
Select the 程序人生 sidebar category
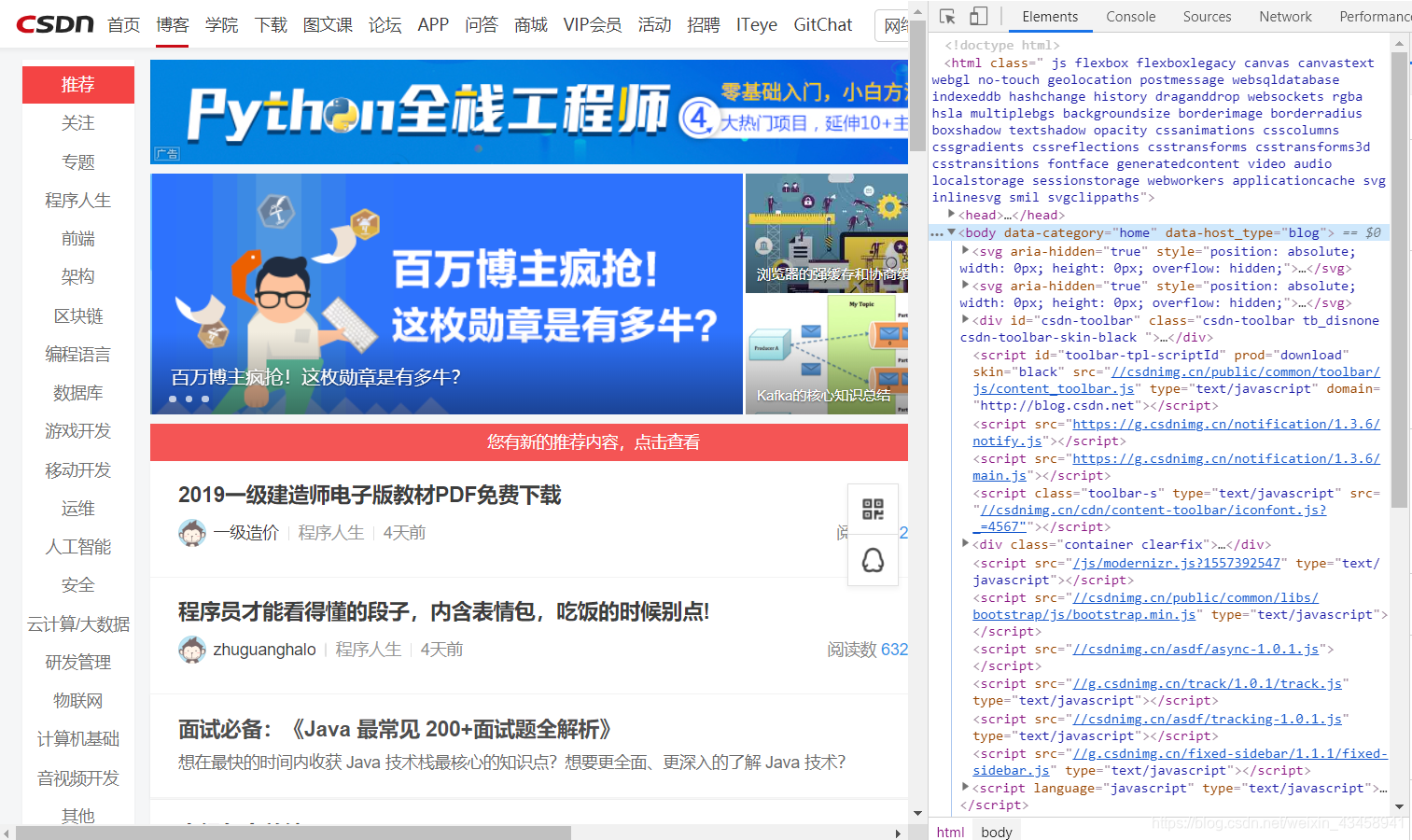pos(78,201)
